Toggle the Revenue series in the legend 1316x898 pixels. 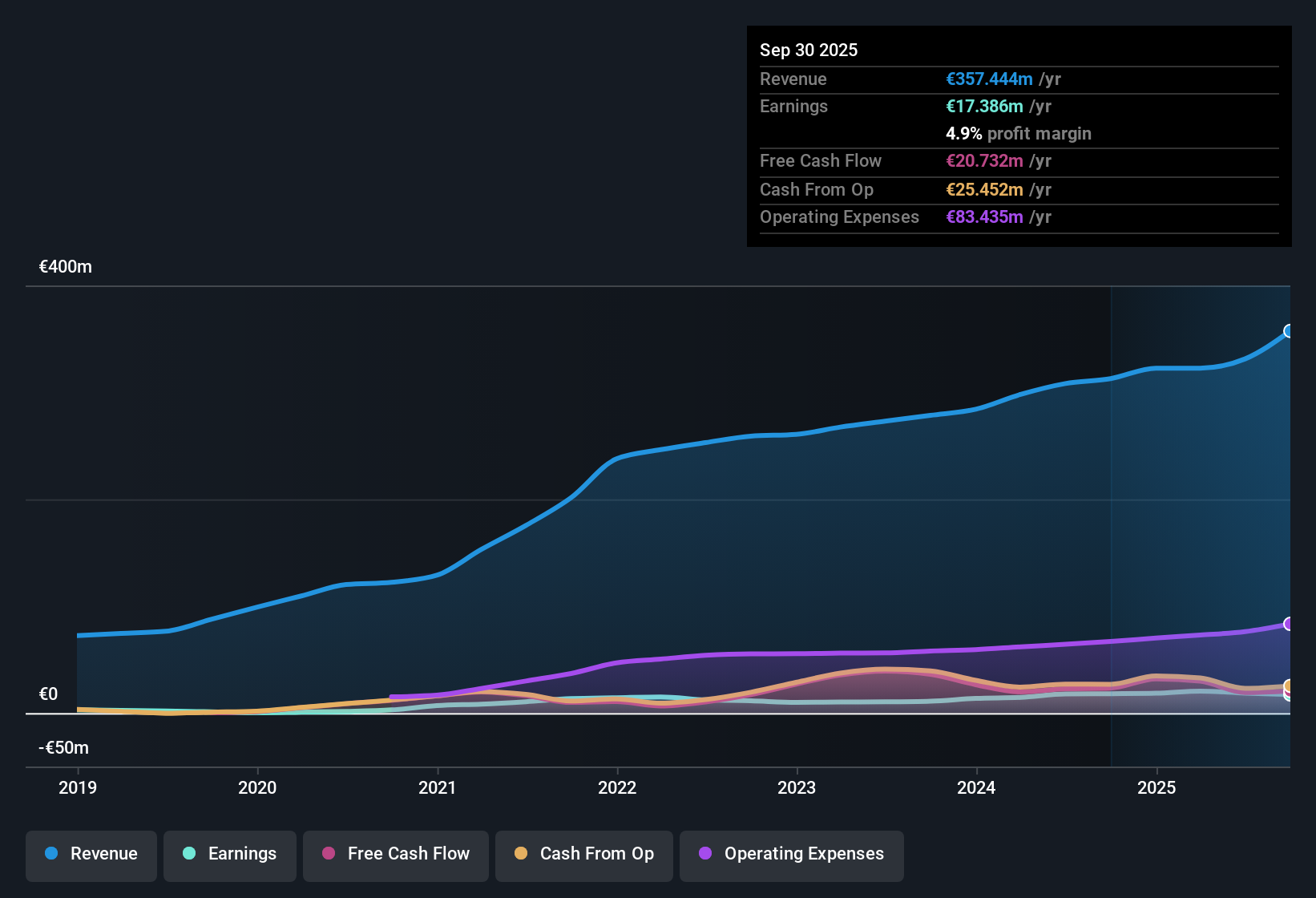(91, 854)
